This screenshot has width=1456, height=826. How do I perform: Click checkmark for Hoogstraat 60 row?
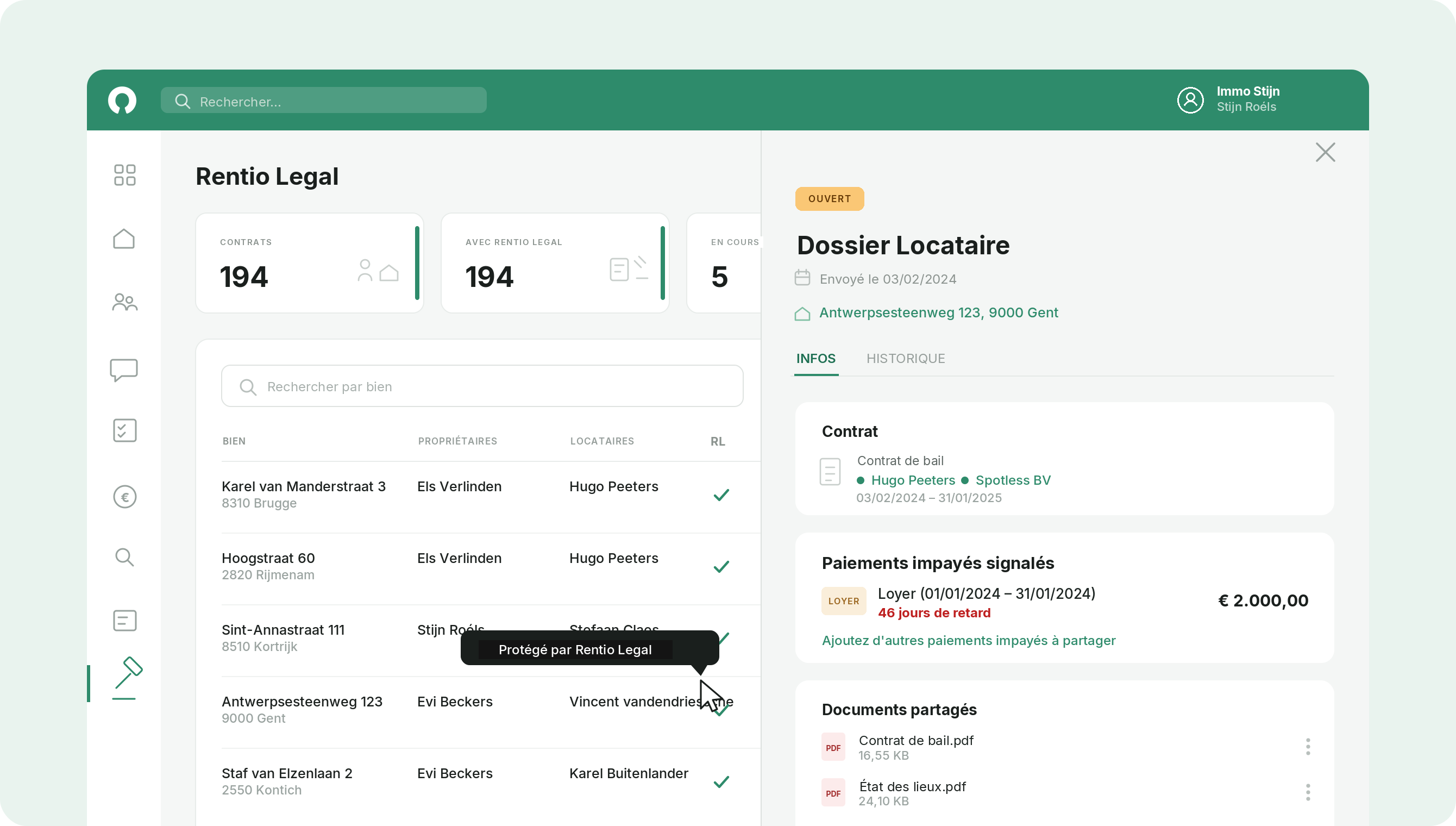coord(721,567)
